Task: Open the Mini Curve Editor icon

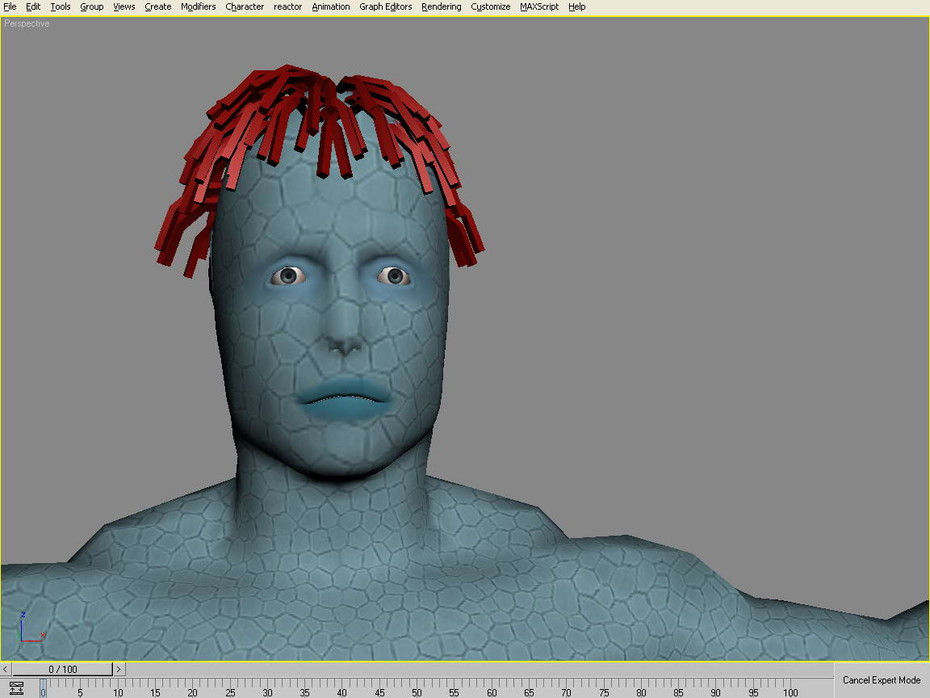Action: (16, 688)
